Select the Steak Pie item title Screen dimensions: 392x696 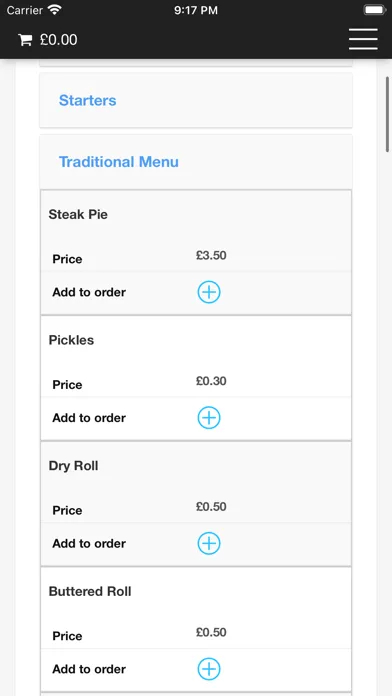78,214
